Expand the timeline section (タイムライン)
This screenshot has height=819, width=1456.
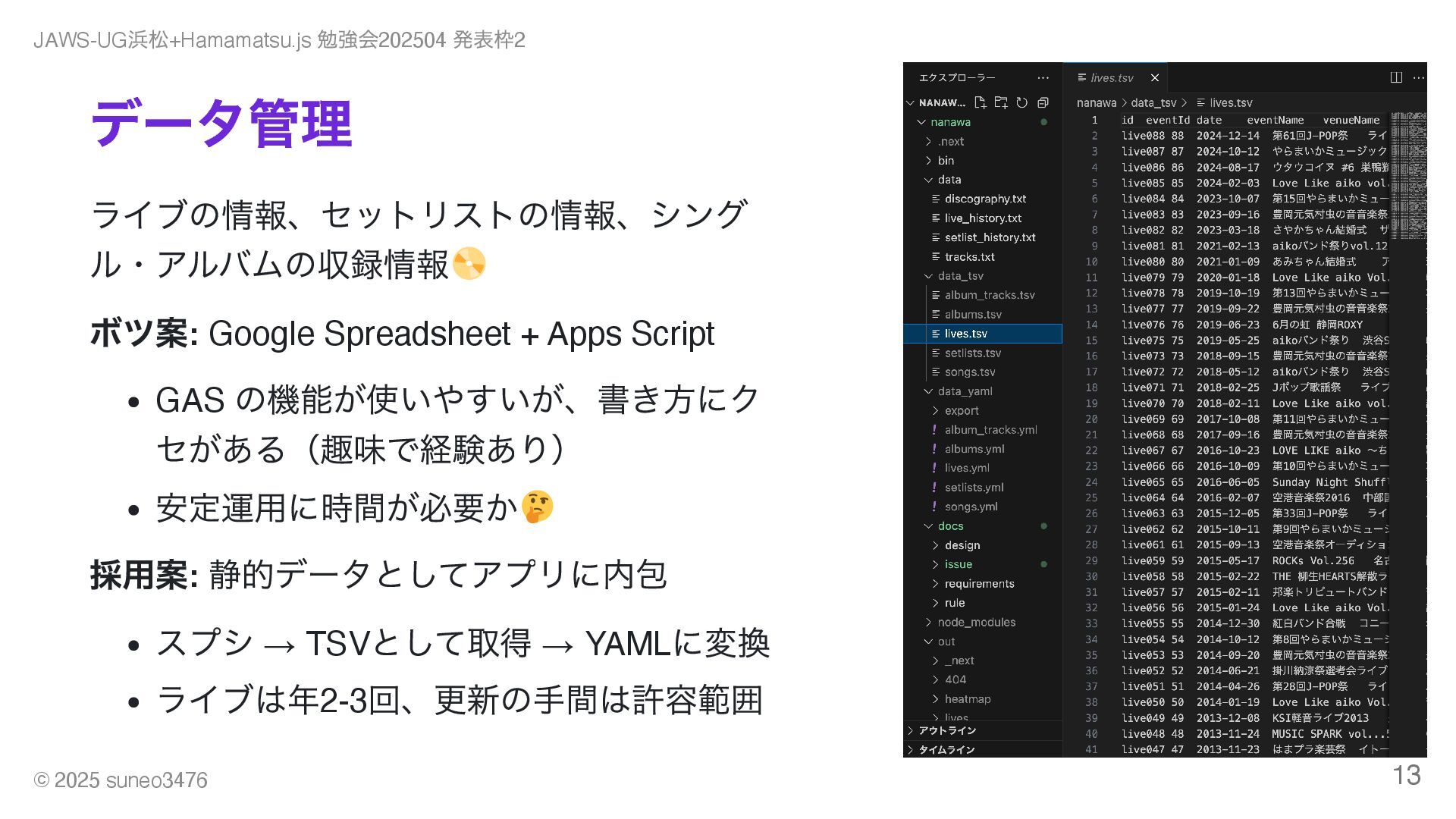click(946, 749)
